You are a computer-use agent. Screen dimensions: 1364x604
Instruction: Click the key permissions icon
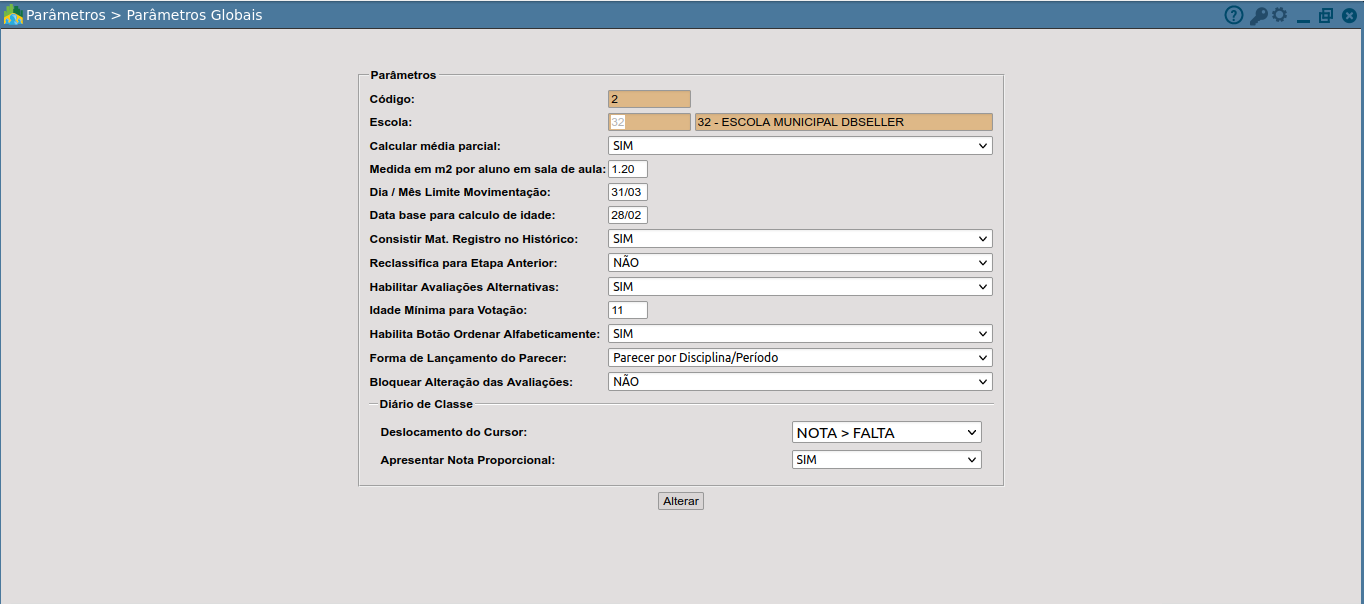(x=1258, y=16)
